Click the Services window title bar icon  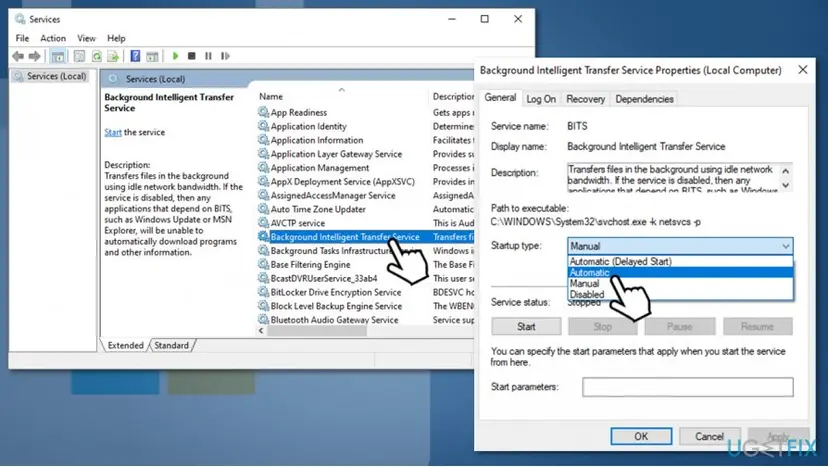tap(20, 19)
